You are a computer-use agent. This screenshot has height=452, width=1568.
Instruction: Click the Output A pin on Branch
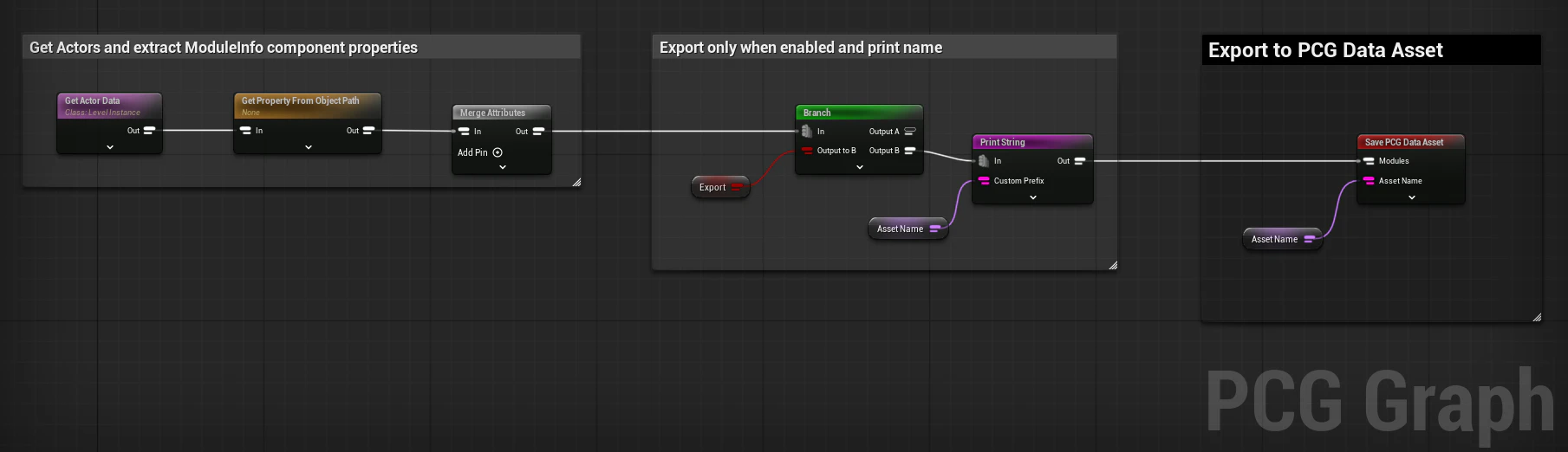click(x=910, y=132)
